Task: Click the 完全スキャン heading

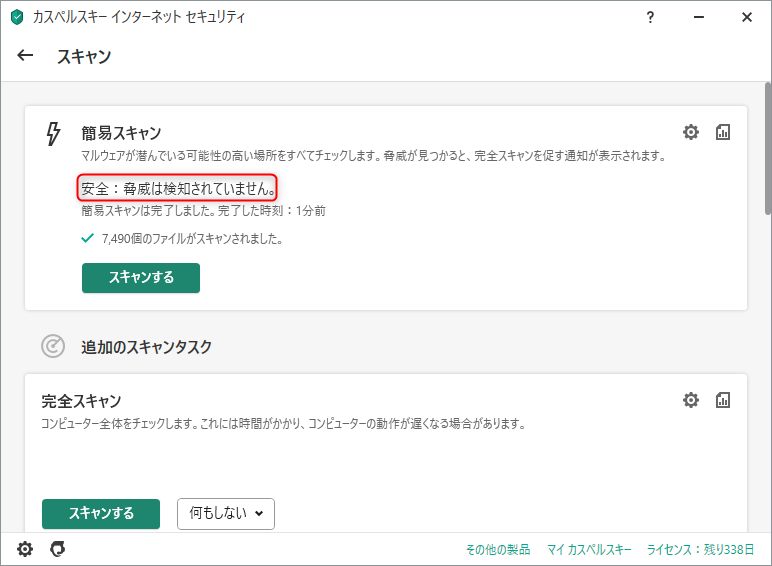Action: point(81,401)
